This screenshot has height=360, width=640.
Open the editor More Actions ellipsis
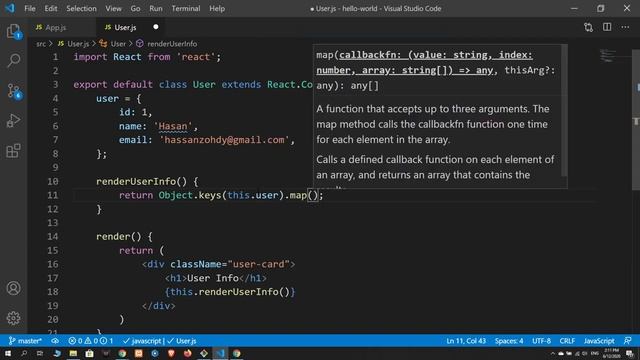click(x=625, y=27)
